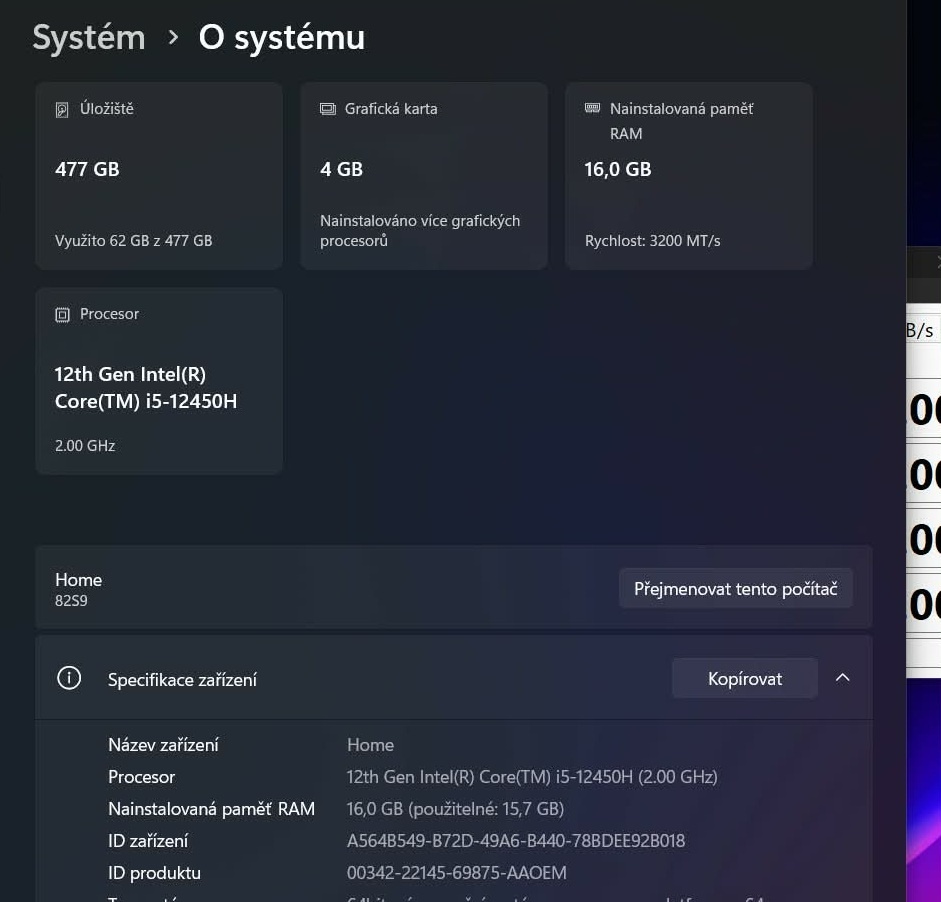The image size is (941, 902).
Task: Select the ID zařízení value text
Action: pyautogui.click(x=516, y=840)
